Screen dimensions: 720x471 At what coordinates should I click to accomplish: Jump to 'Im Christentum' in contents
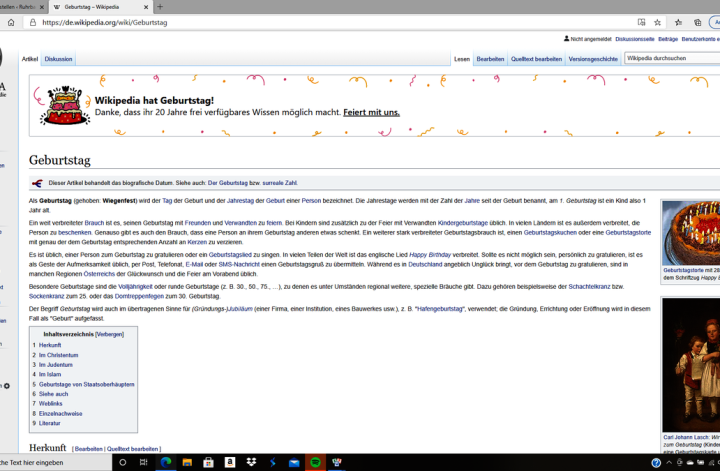58,355
